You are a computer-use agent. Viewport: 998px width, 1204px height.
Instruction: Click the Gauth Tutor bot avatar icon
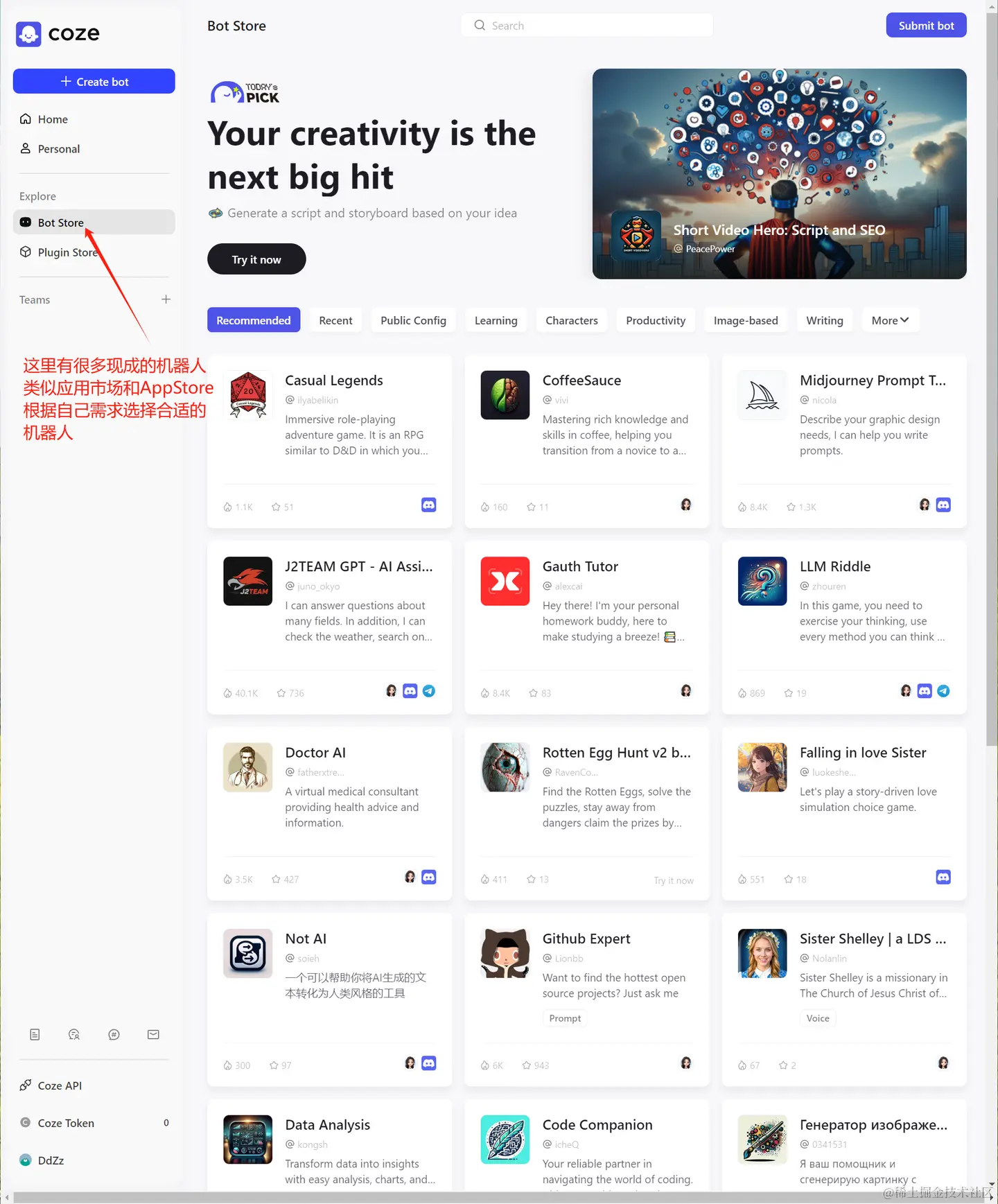pyautogui.click(x=505, y=581)
